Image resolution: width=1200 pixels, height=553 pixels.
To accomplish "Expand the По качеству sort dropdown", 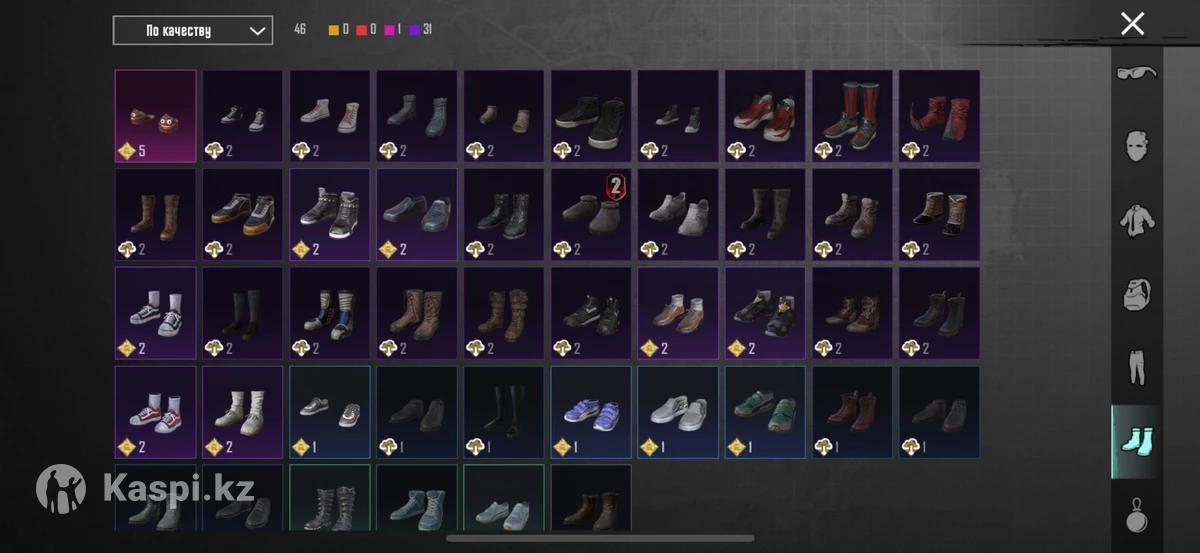I will pos(193,30).
